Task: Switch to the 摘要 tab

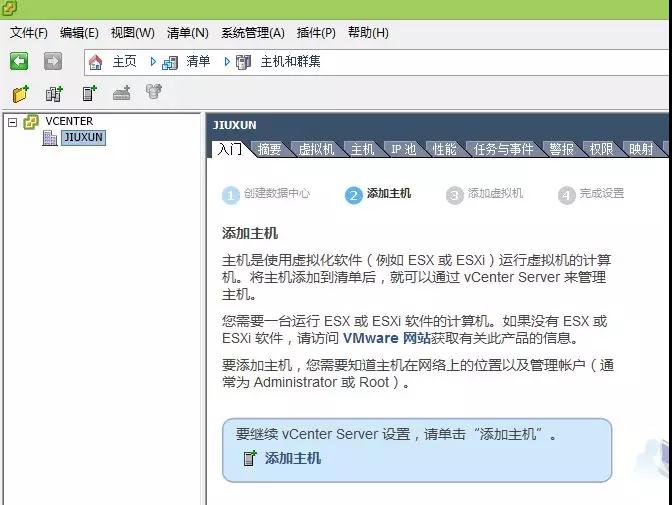Action: (270, 149)
